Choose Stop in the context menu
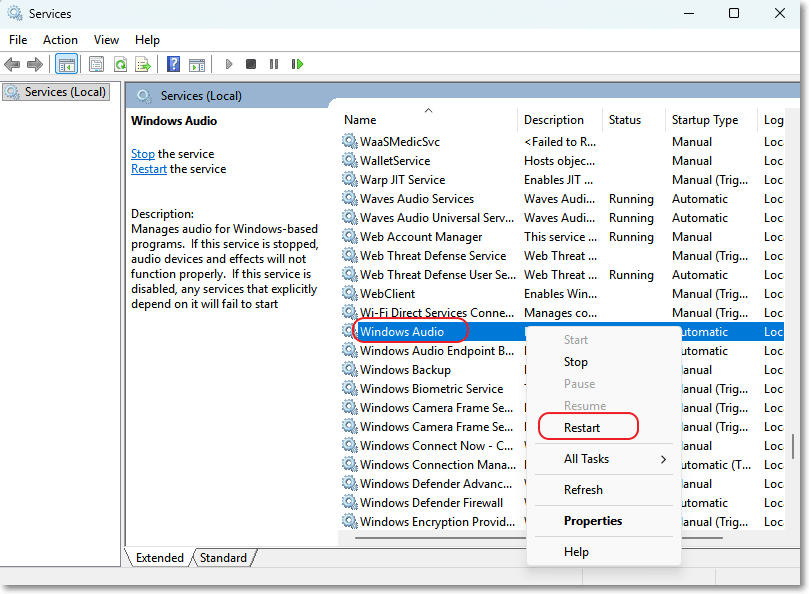Image resolution: width=809 pixels, height=594 pixels. click(604, 362)
